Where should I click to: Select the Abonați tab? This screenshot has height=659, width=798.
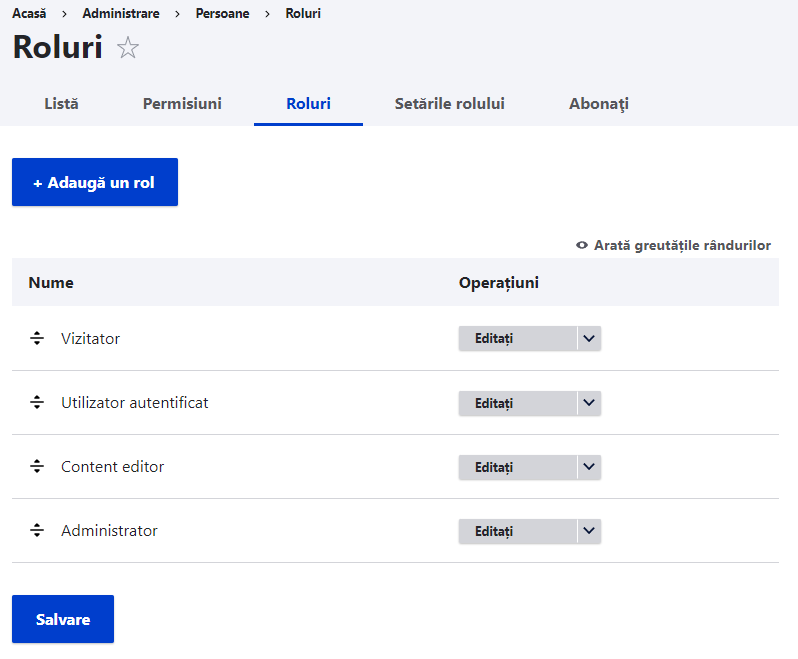[x=598, y=104]
